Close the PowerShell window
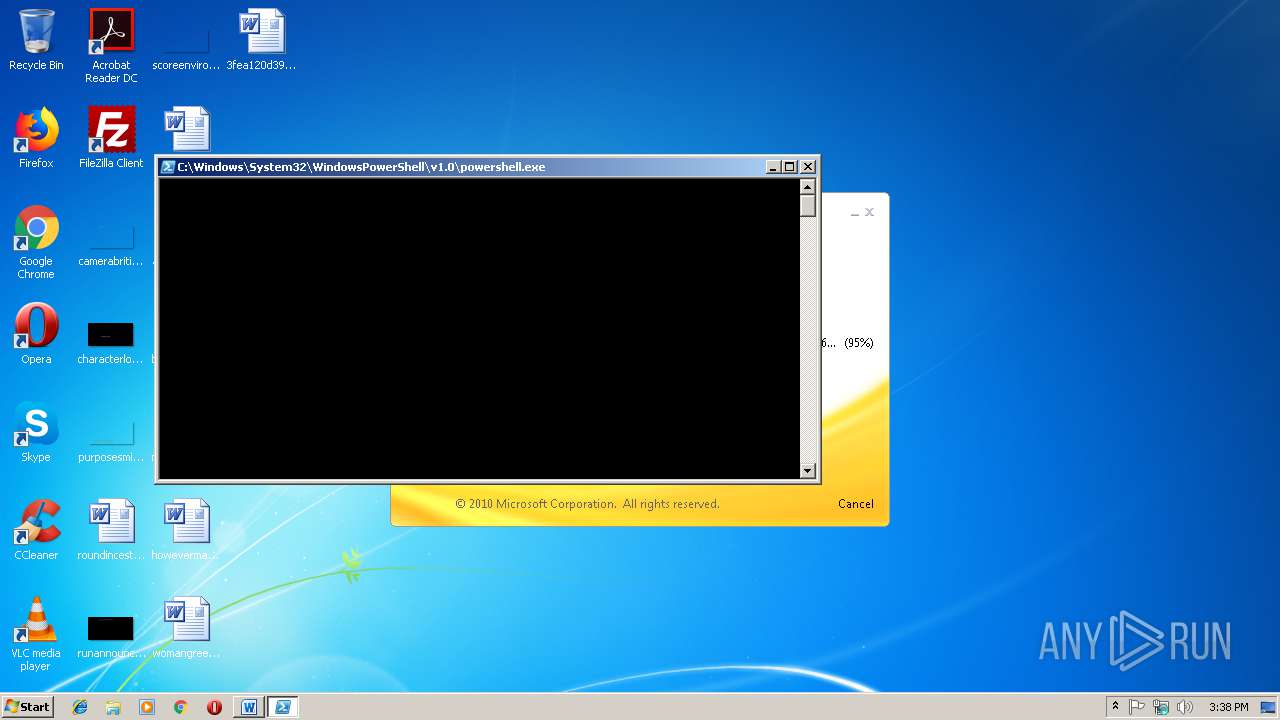1280x720 pixels. (x=808, y=167)
